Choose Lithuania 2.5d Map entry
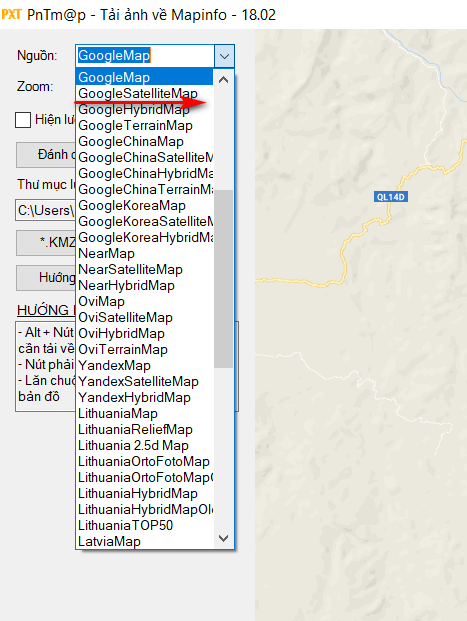Image resolution: width=467 pixels, height=621 pixels. [145, 446]
